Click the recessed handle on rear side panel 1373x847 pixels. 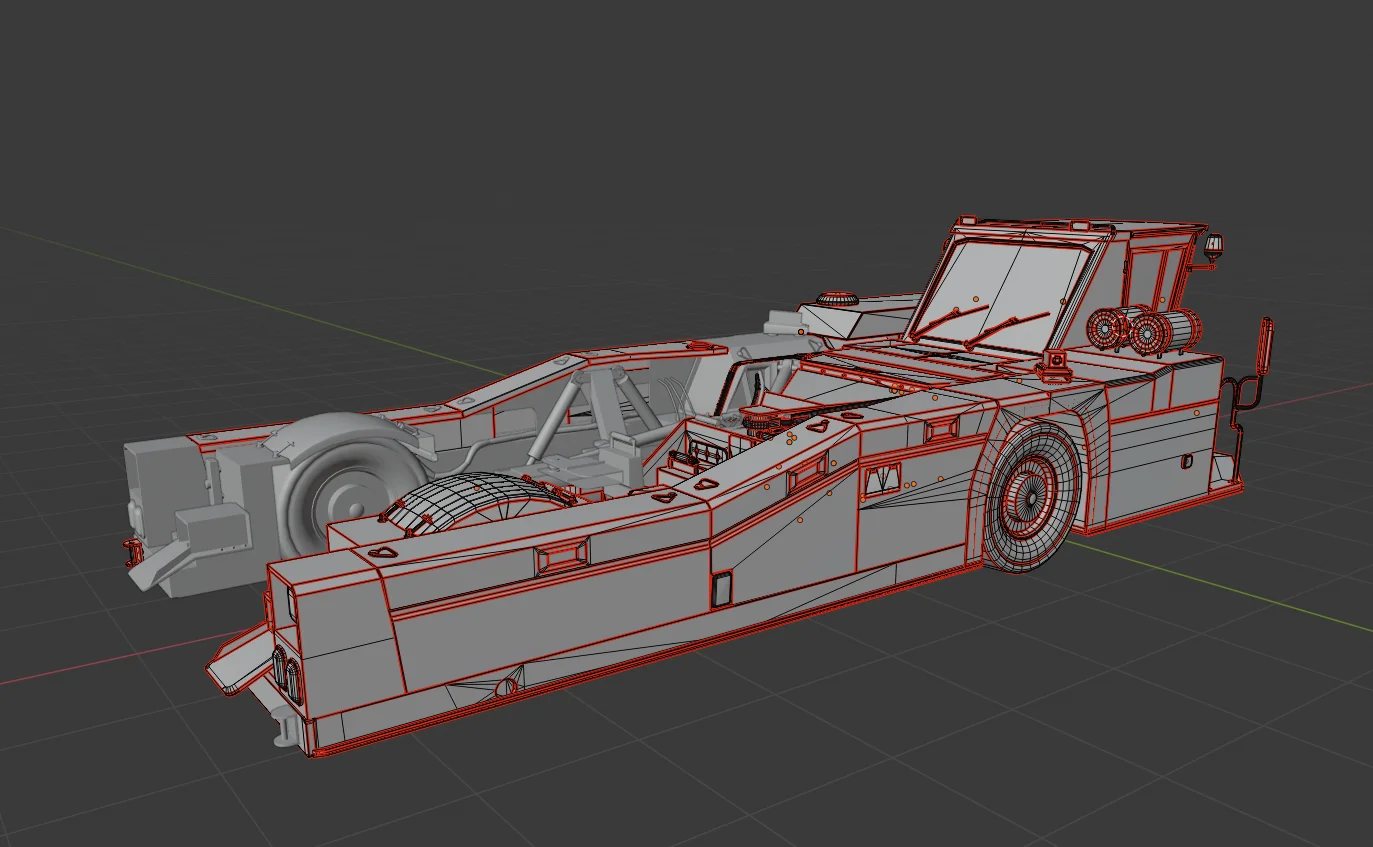[562, 556]
